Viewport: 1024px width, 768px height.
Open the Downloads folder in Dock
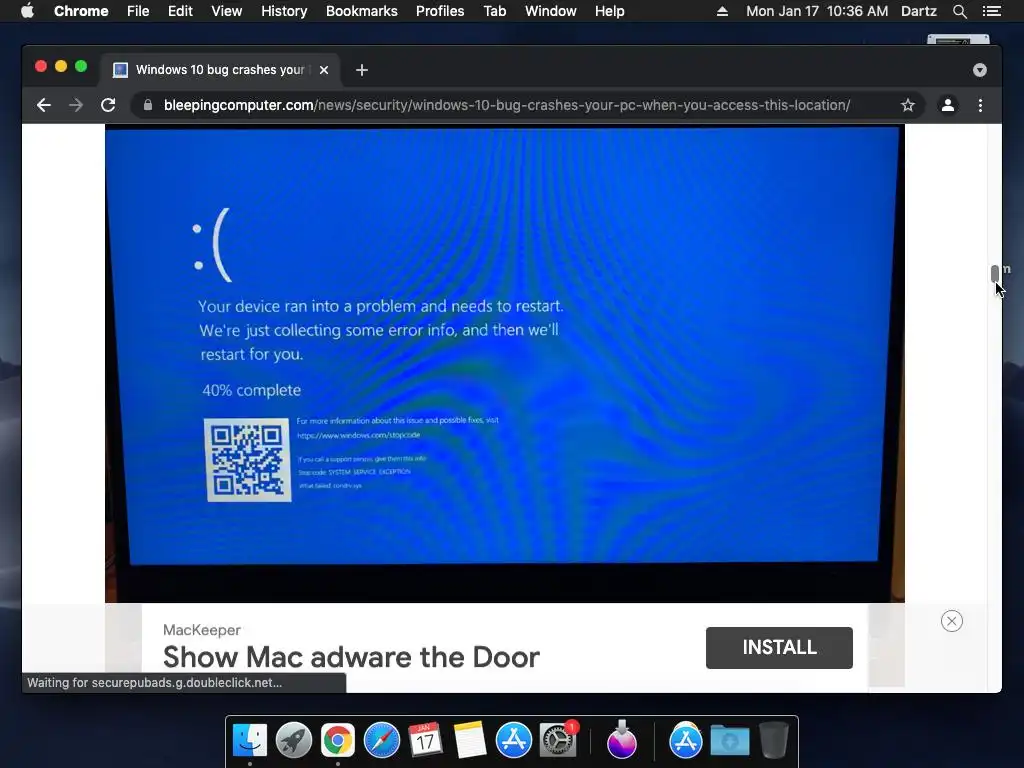click(729, 741)
